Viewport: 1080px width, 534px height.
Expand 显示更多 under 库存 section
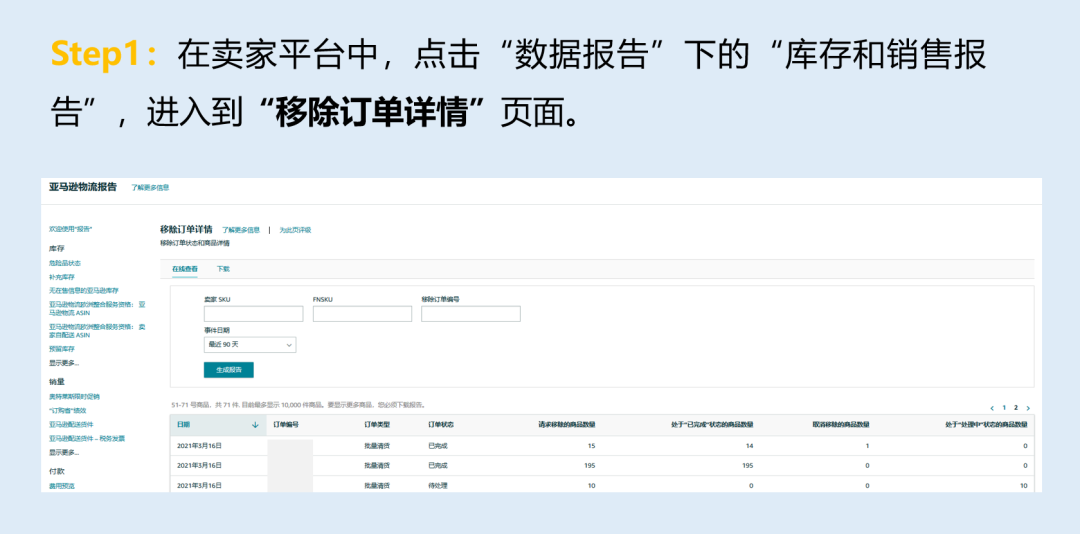click(64, 362)
